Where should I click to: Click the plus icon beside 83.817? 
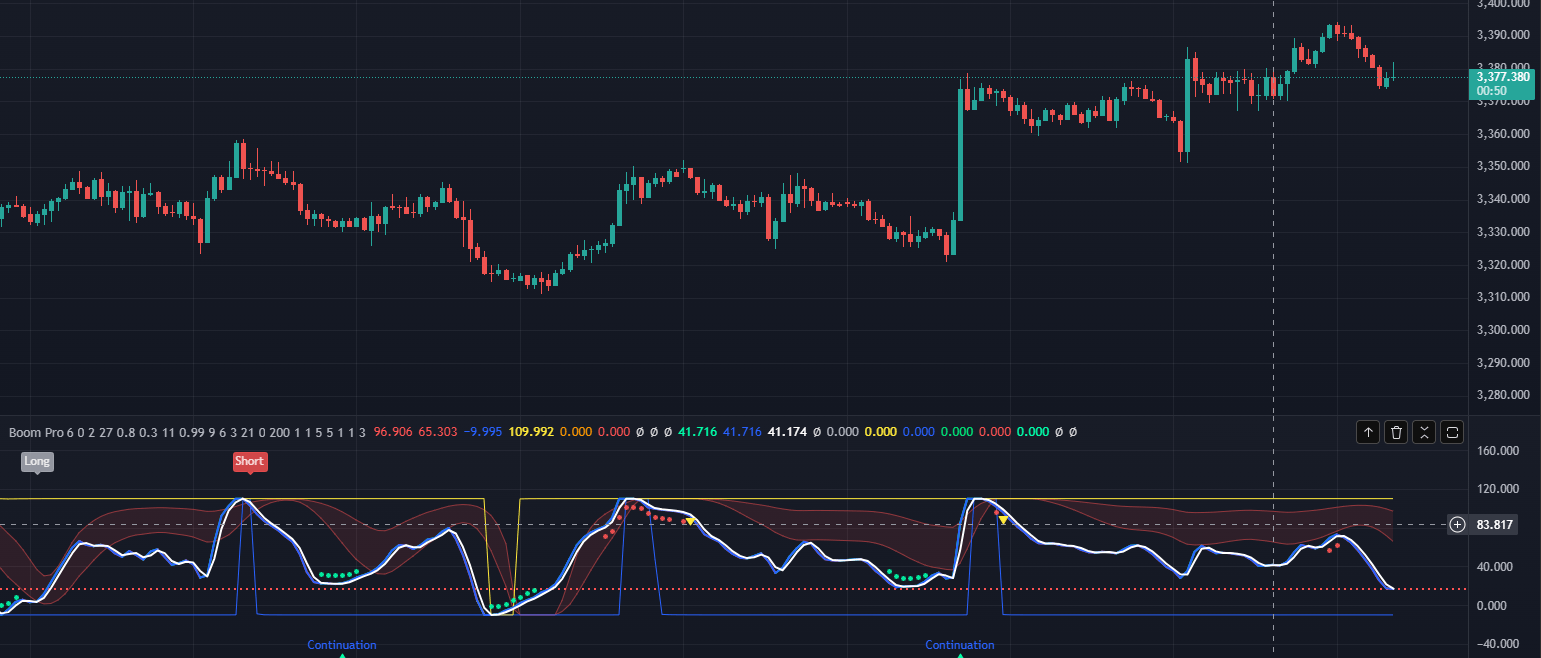coord(1458,525)
